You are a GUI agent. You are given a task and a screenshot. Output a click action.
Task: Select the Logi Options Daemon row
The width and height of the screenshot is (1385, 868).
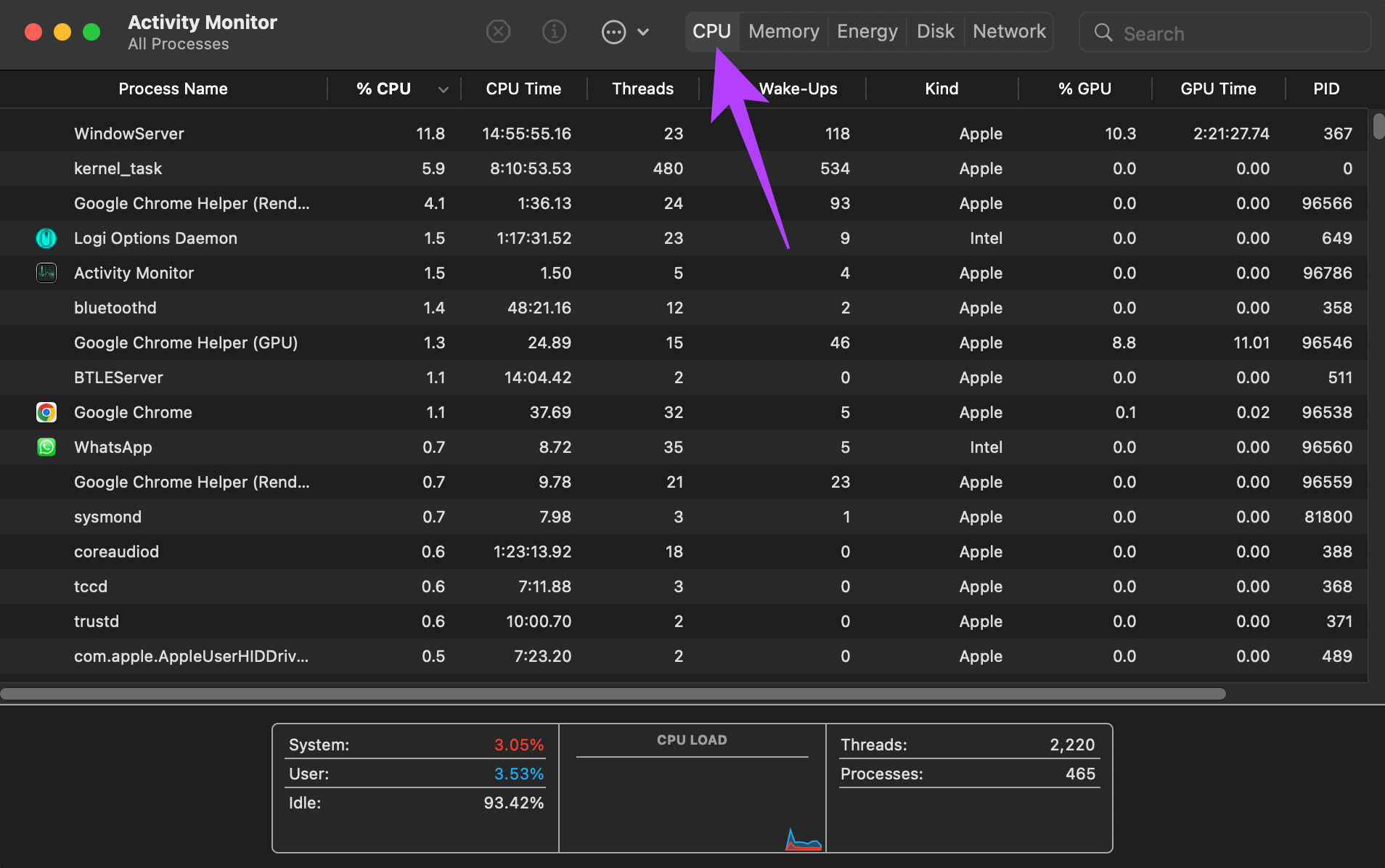click(x=684, y=238)
